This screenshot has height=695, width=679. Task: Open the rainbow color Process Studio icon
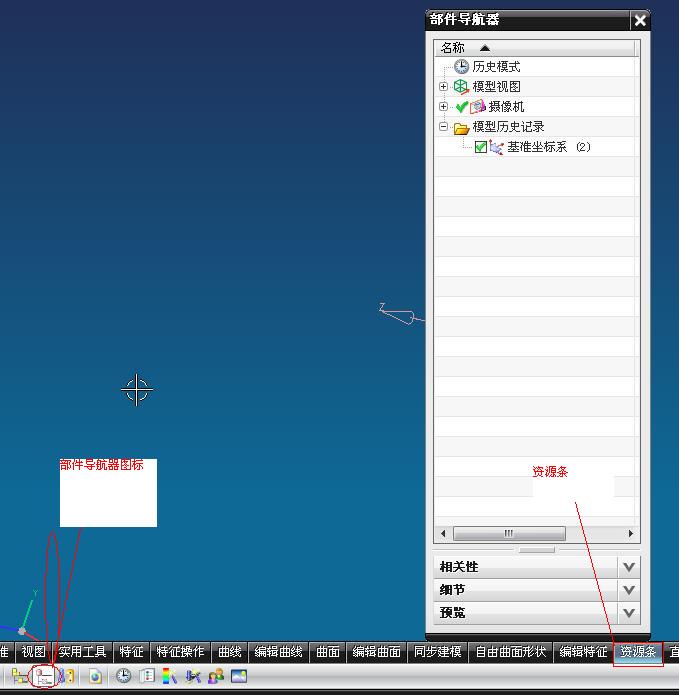click(x=170, y=676)
